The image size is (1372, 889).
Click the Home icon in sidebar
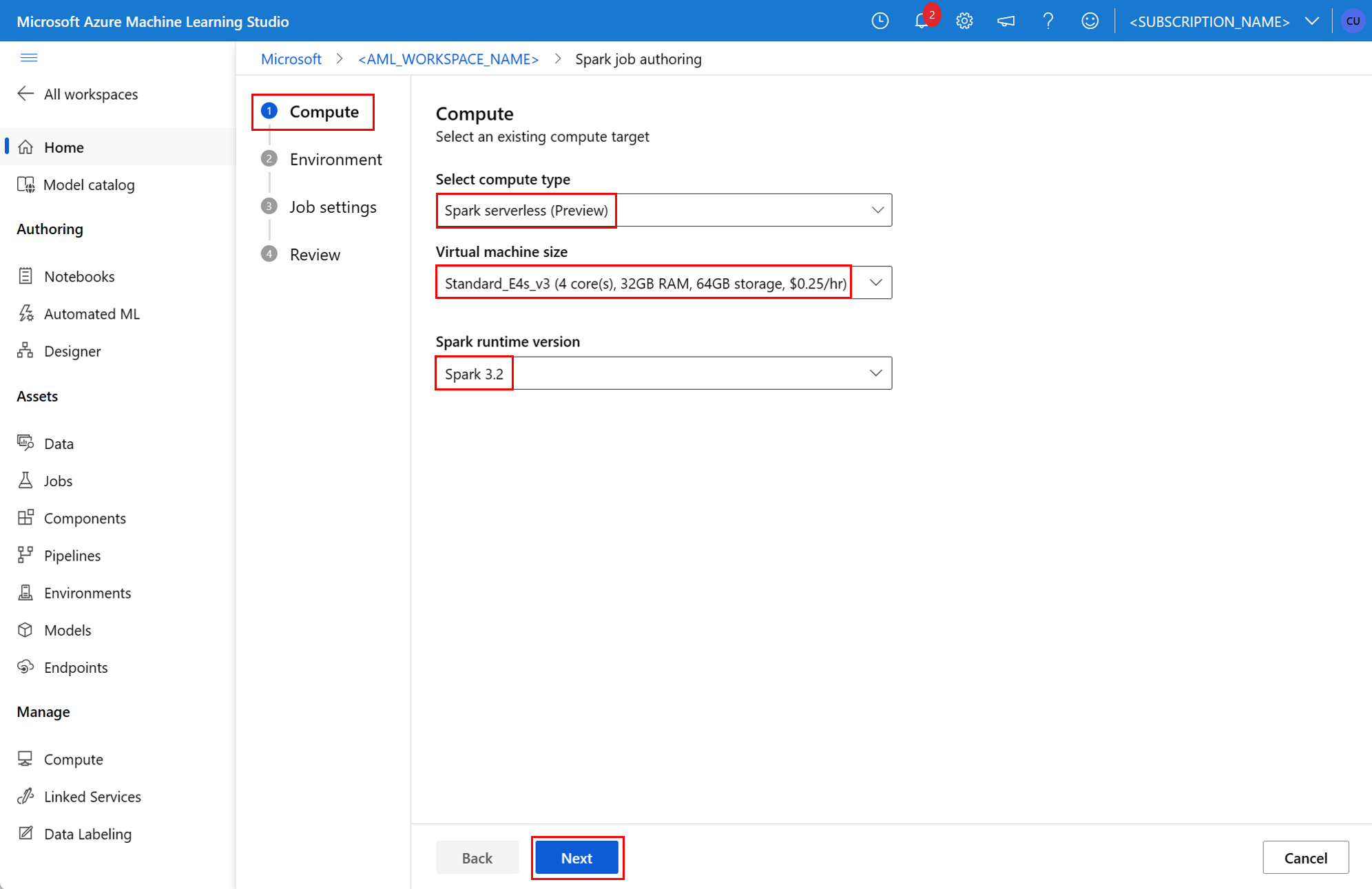pyautogui.click(x=32, y=146)
